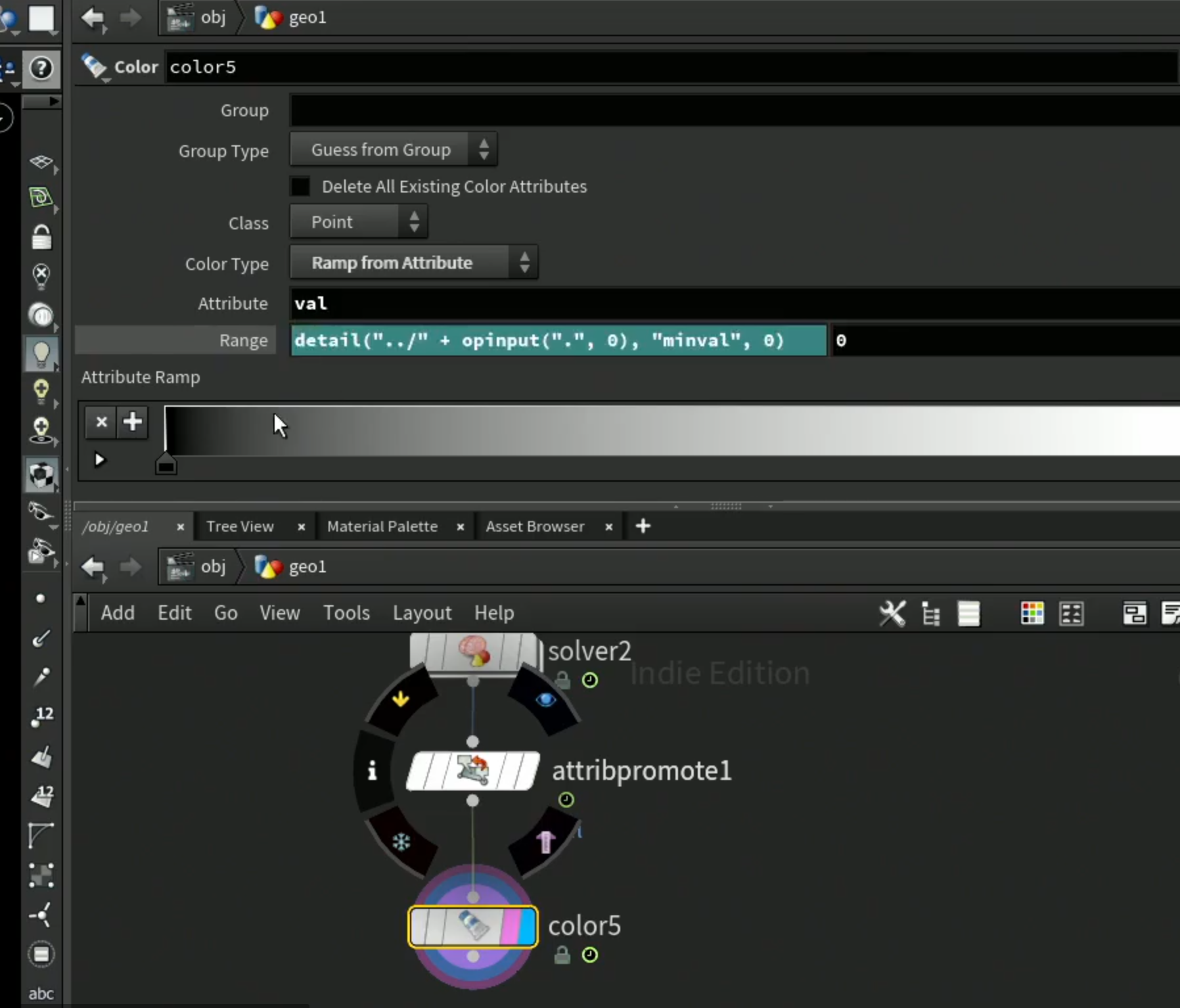Switch to tree list view icon
1180x1008 pixels.
click(930, 614)
